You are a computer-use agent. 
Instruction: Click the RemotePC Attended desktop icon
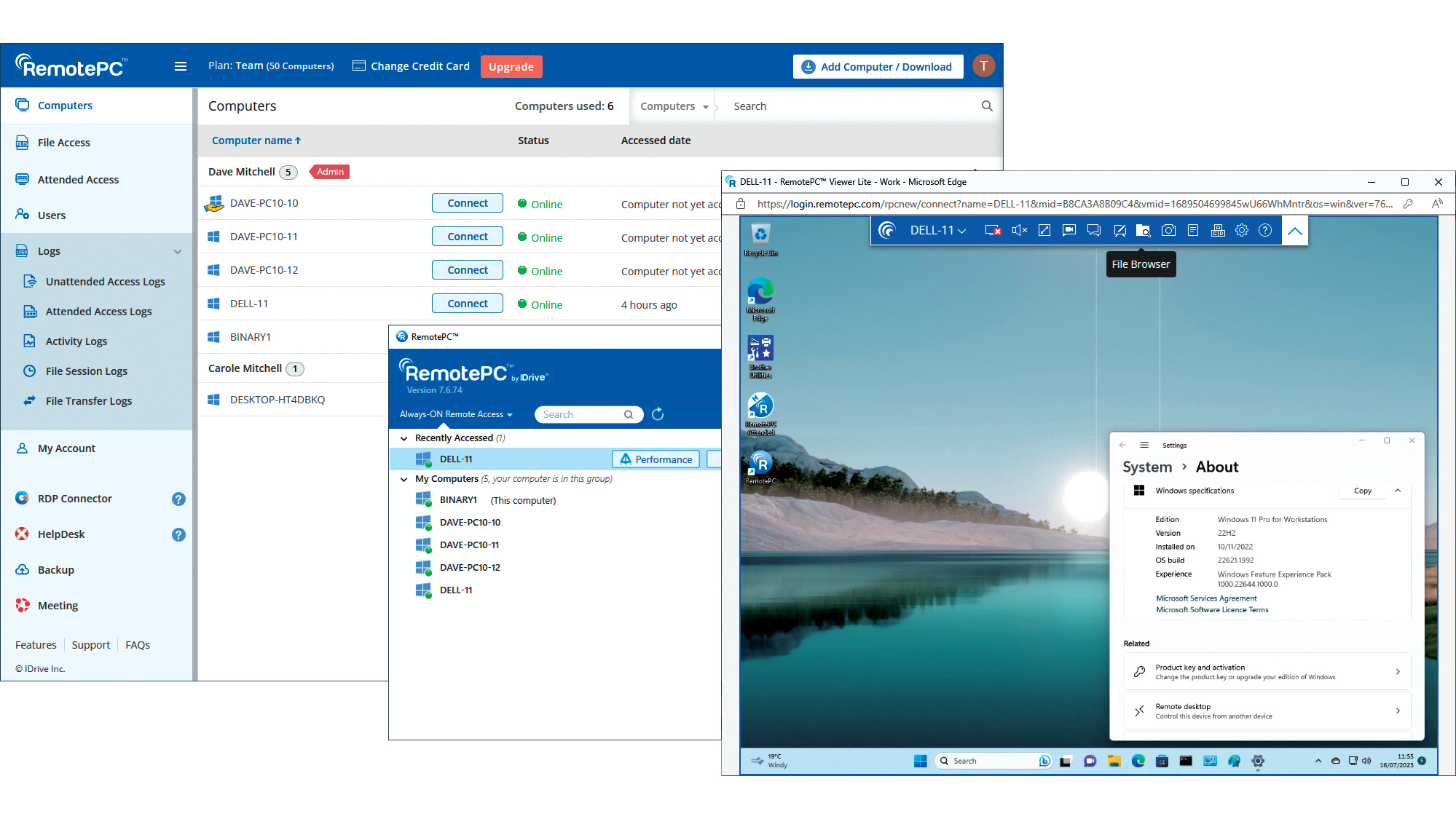tap(760, 414)
